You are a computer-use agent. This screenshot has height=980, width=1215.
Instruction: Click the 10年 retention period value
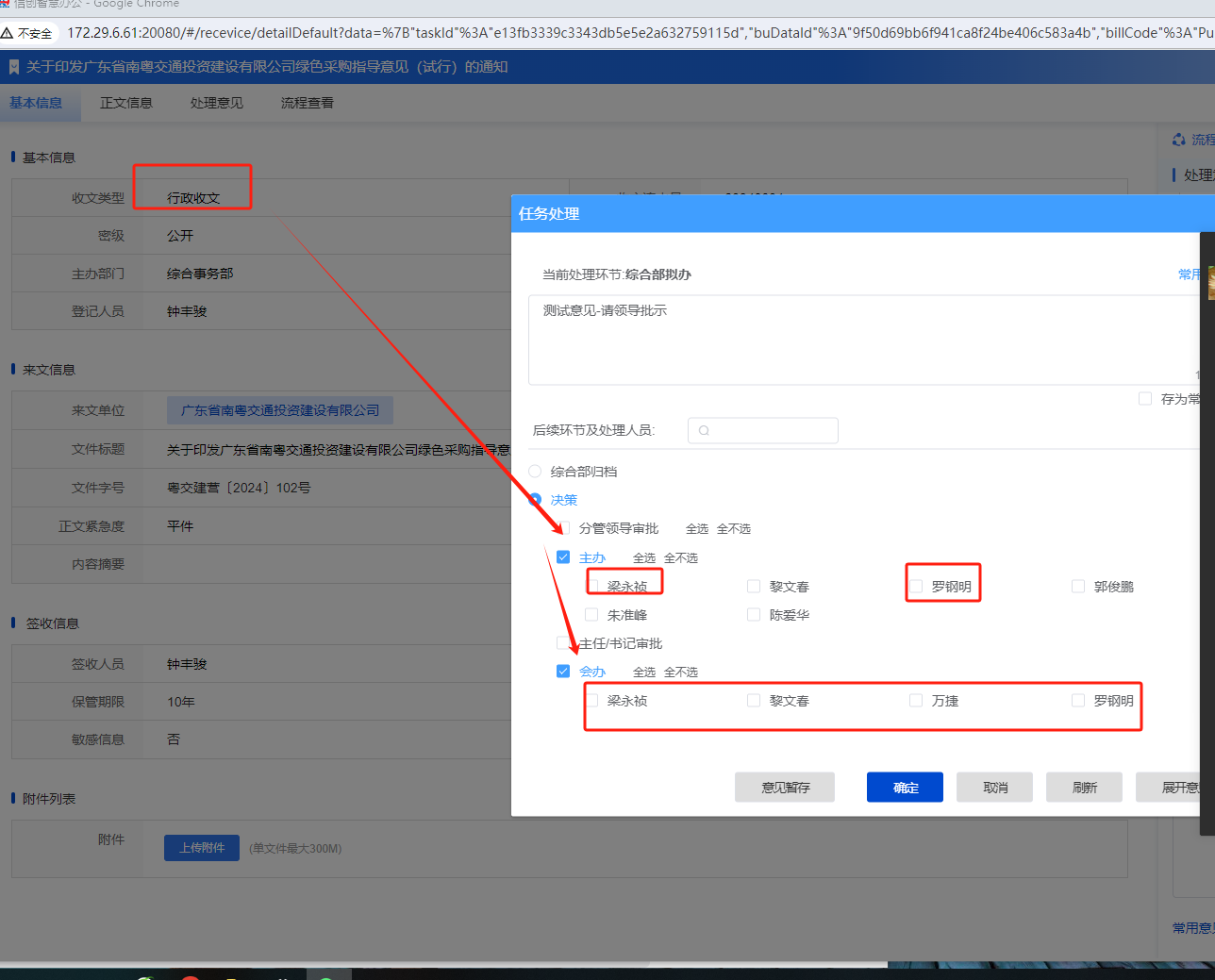coord(181,702)
